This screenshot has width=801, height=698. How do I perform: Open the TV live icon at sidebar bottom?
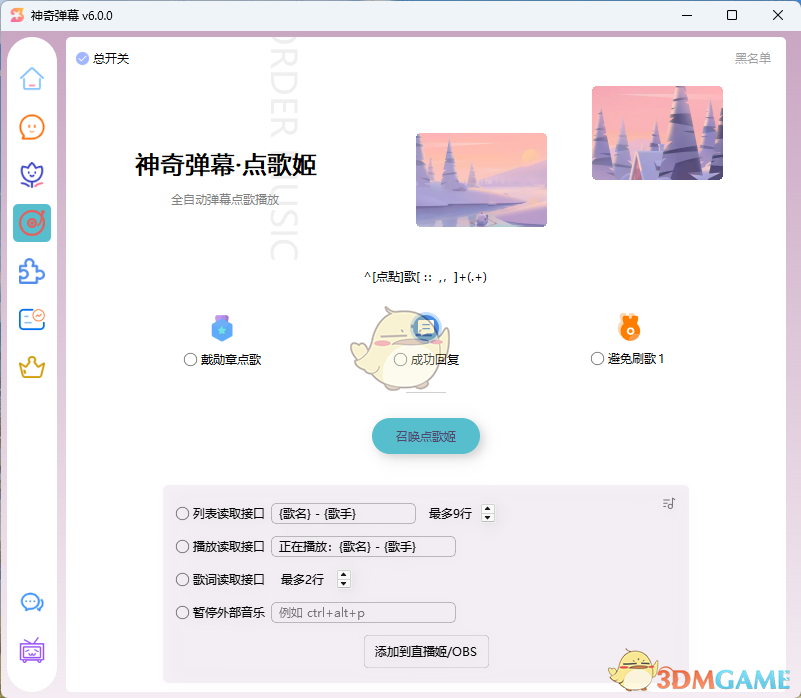pyautogui.click(x=31, y=651)
